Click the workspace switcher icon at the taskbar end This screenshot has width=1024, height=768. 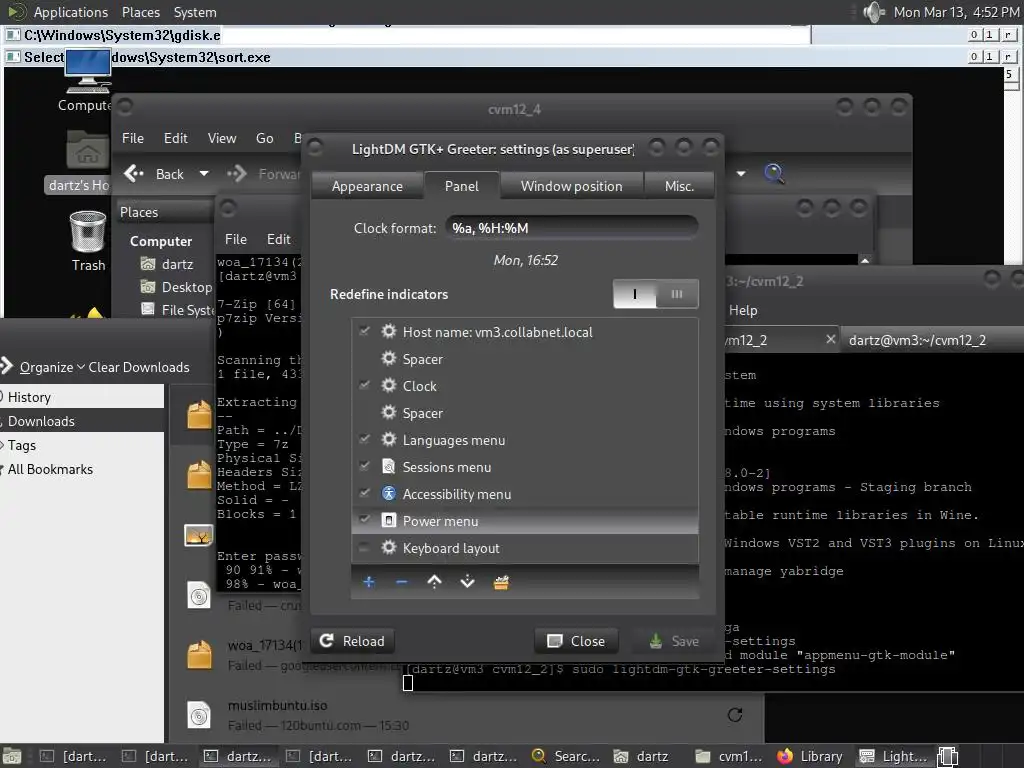pos(948,756)
